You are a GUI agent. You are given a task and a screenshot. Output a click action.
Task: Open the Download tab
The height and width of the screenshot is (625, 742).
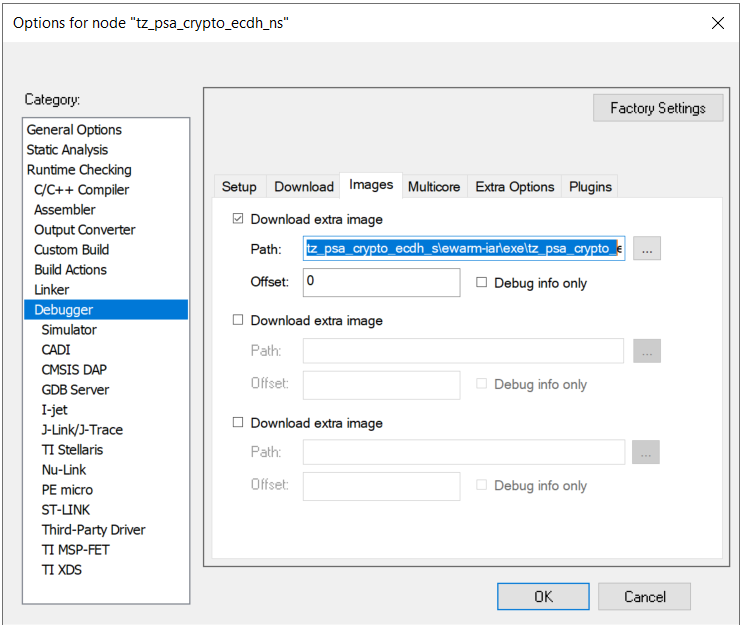point(303,187)
